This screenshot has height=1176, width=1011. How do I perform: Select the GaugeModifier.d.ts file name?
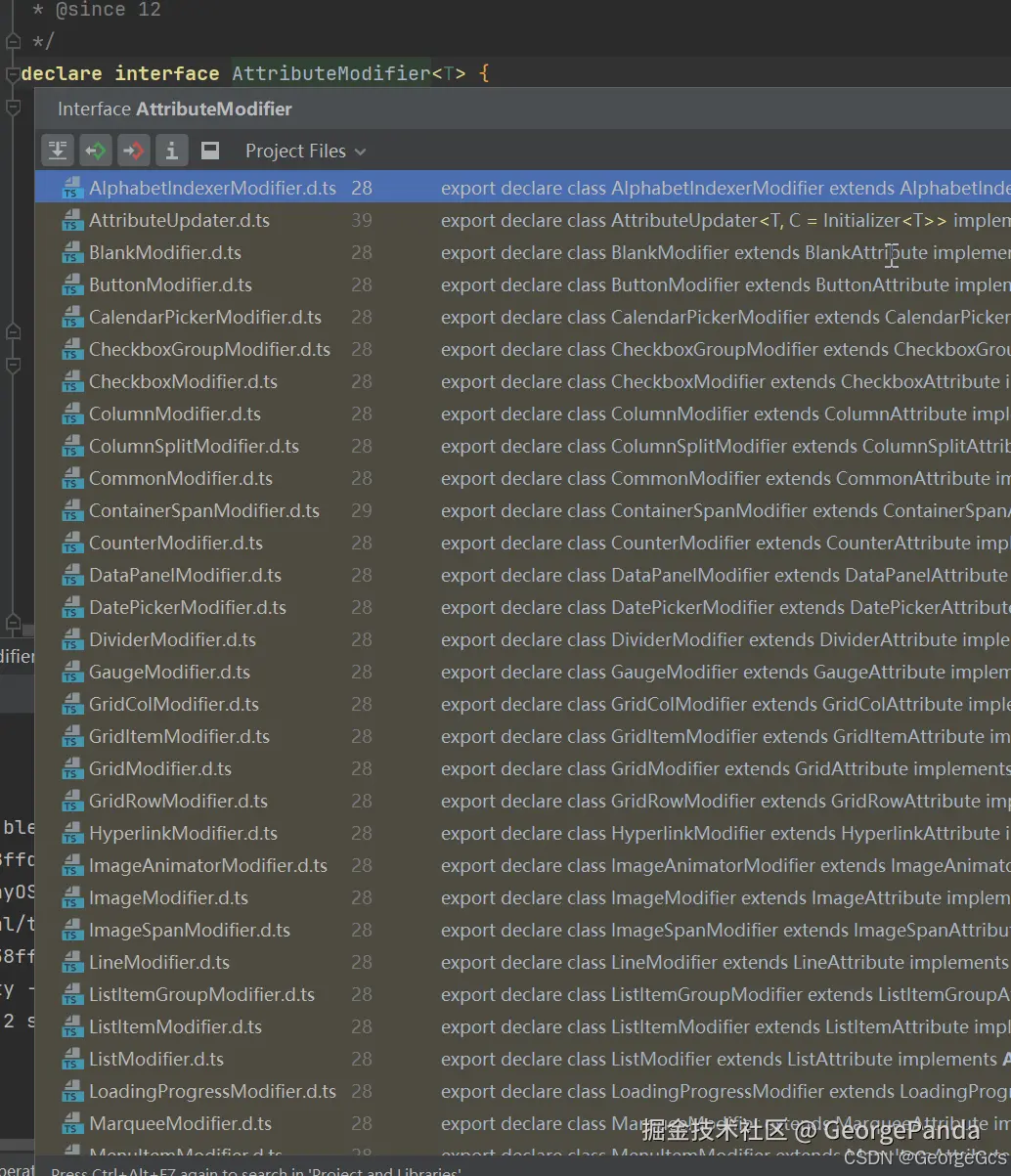point(169,673)
